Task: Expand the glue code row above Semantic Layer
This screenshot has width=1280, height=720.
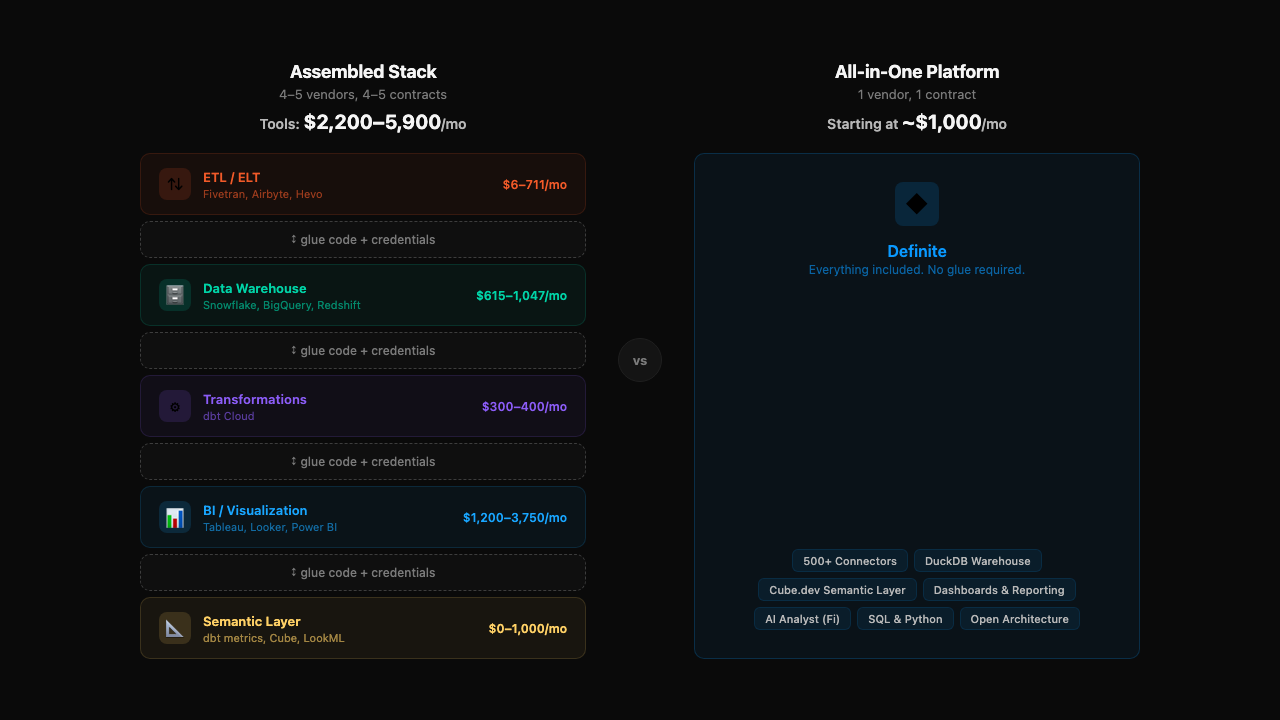Action: 363,572
